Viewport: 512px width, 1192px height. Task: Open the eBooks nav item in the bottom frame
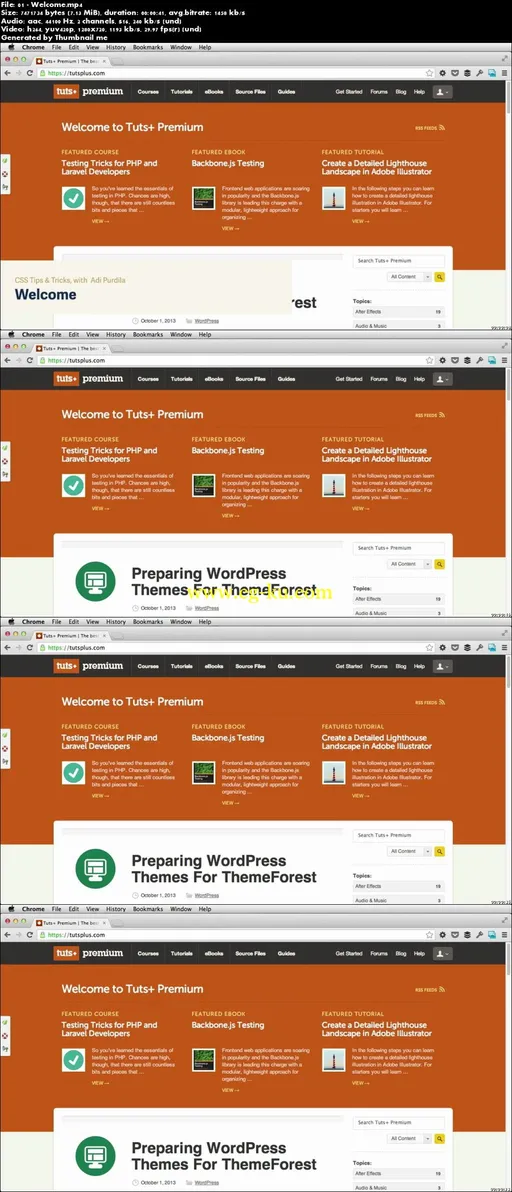(214, 953)
